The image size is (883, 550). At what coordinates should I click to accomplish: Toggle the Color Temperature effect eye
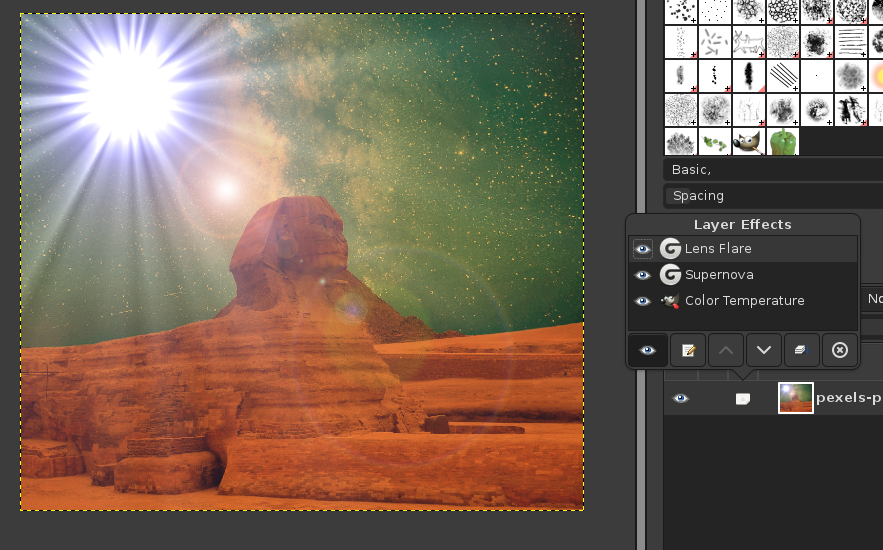tap(643, 301)
